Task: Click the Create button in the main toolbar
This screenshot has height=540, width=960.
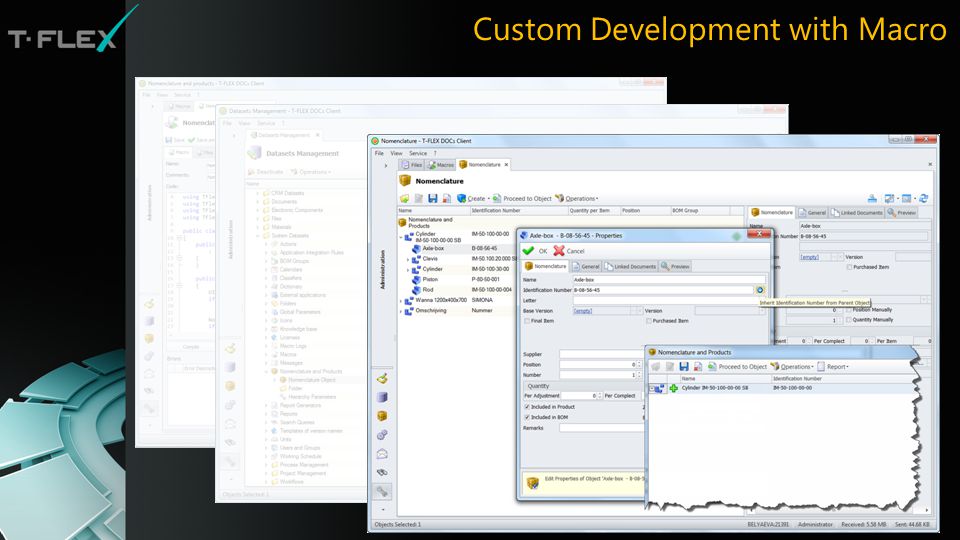Action: pos(471,198)
